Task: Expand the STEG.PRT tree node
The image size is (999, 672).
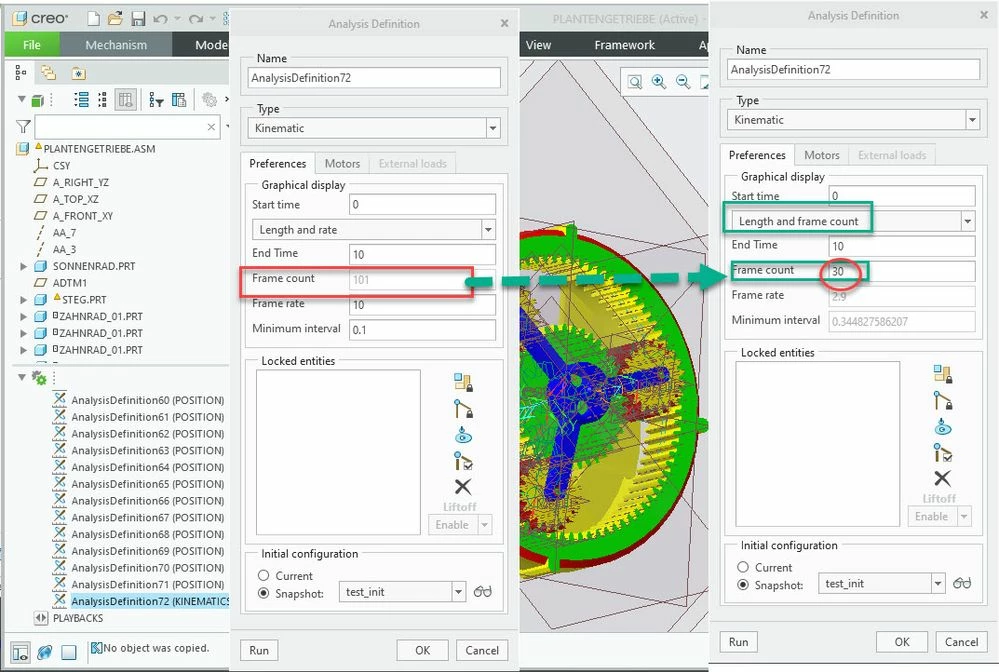Action: [24, 299]
